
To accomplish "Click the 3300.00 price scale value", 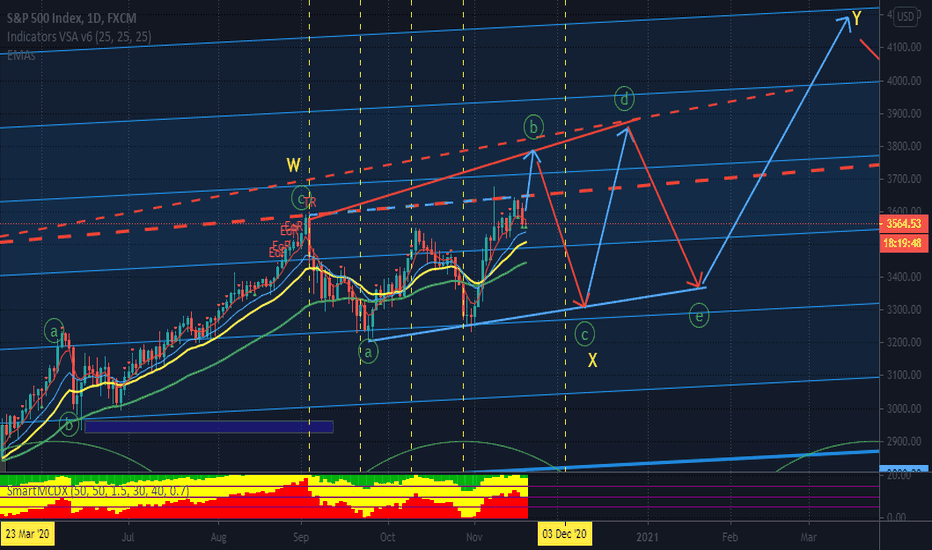I will pyautogui.click(x=904, y=310).
